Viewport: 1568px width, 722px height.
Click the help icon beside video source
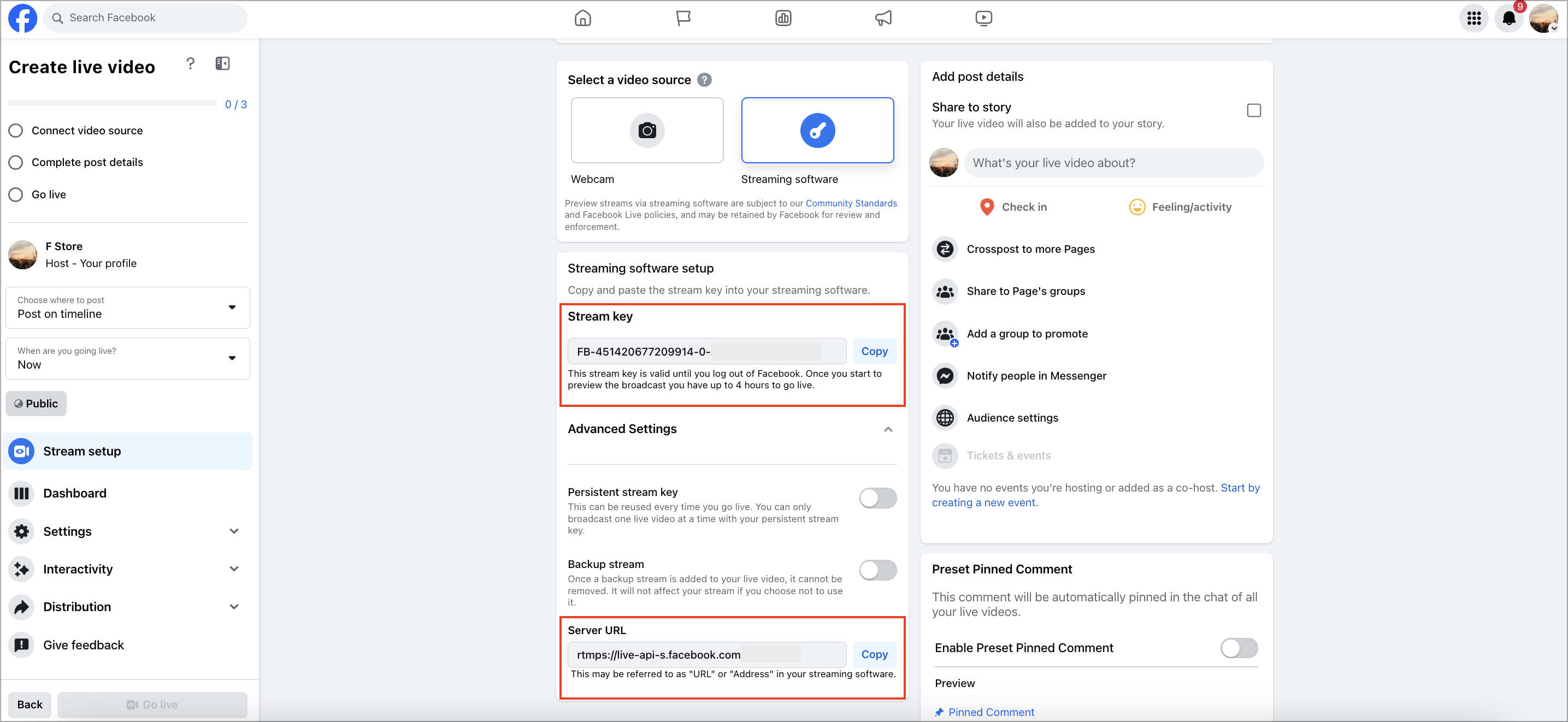[704, 80]
